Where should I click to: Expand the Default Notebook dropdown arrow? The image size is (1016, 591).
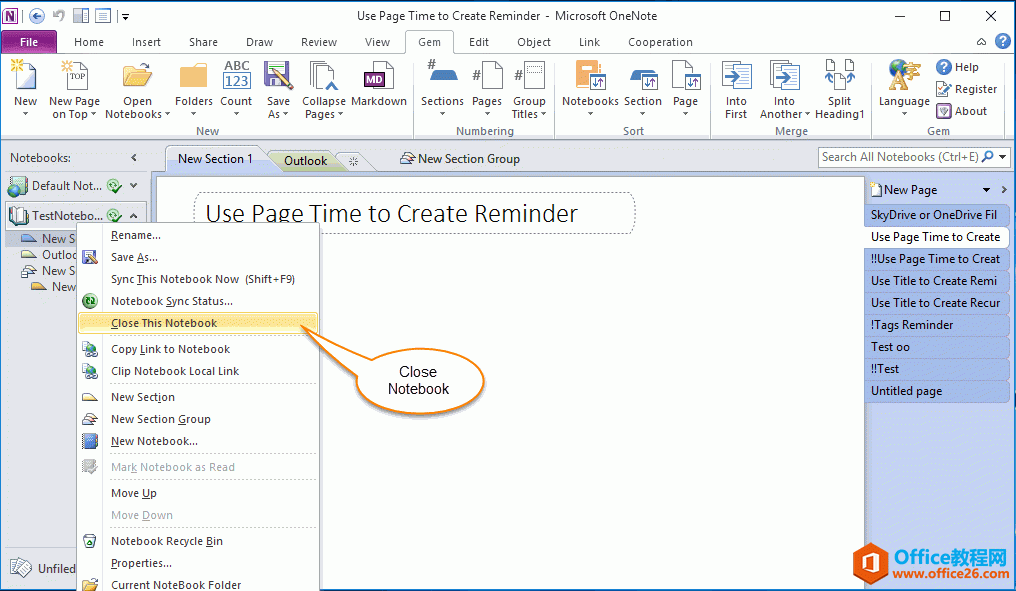click(134, 185)
